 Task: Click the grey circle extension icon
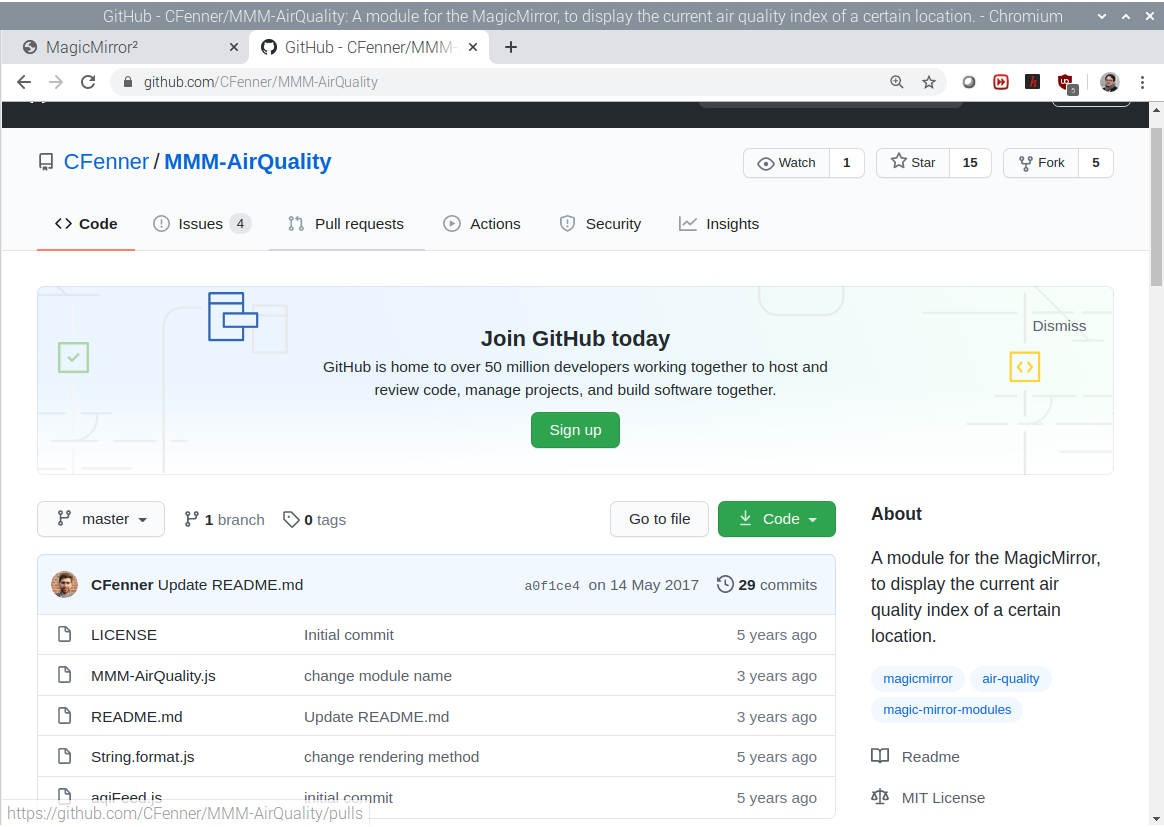point(969,82)
